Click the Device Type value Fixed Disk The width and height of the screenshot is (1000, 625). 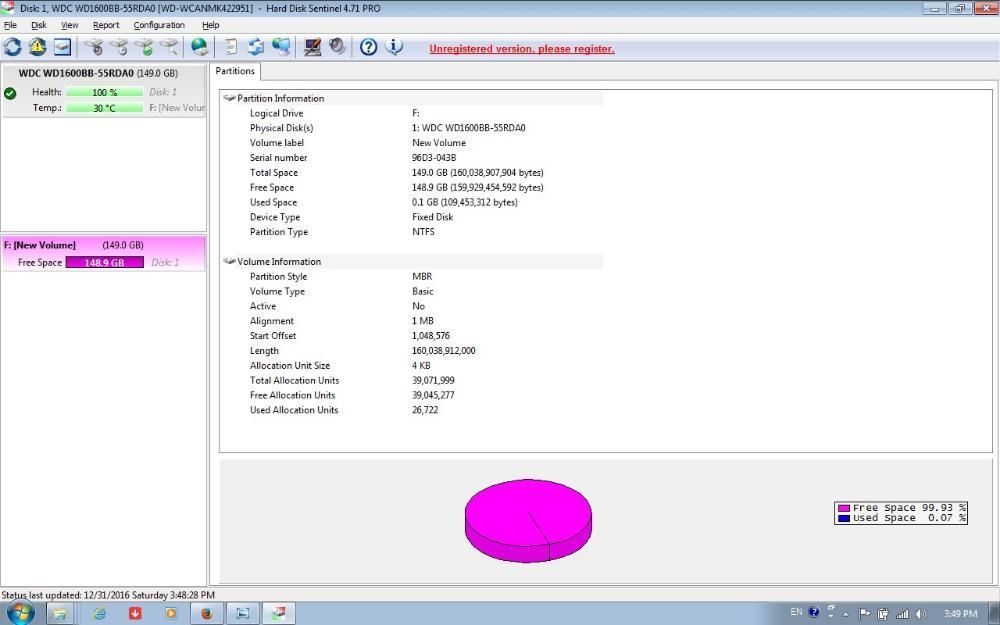click(x=432, y=217)
